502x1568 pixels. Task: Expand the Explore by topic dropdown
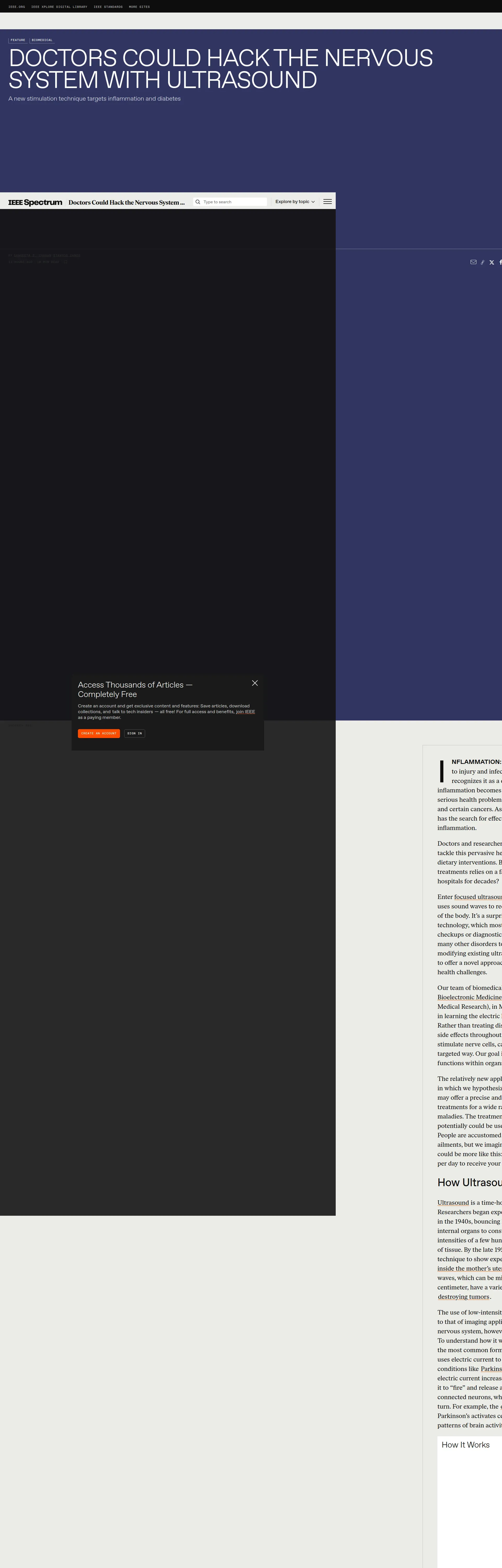click(295, 201)
